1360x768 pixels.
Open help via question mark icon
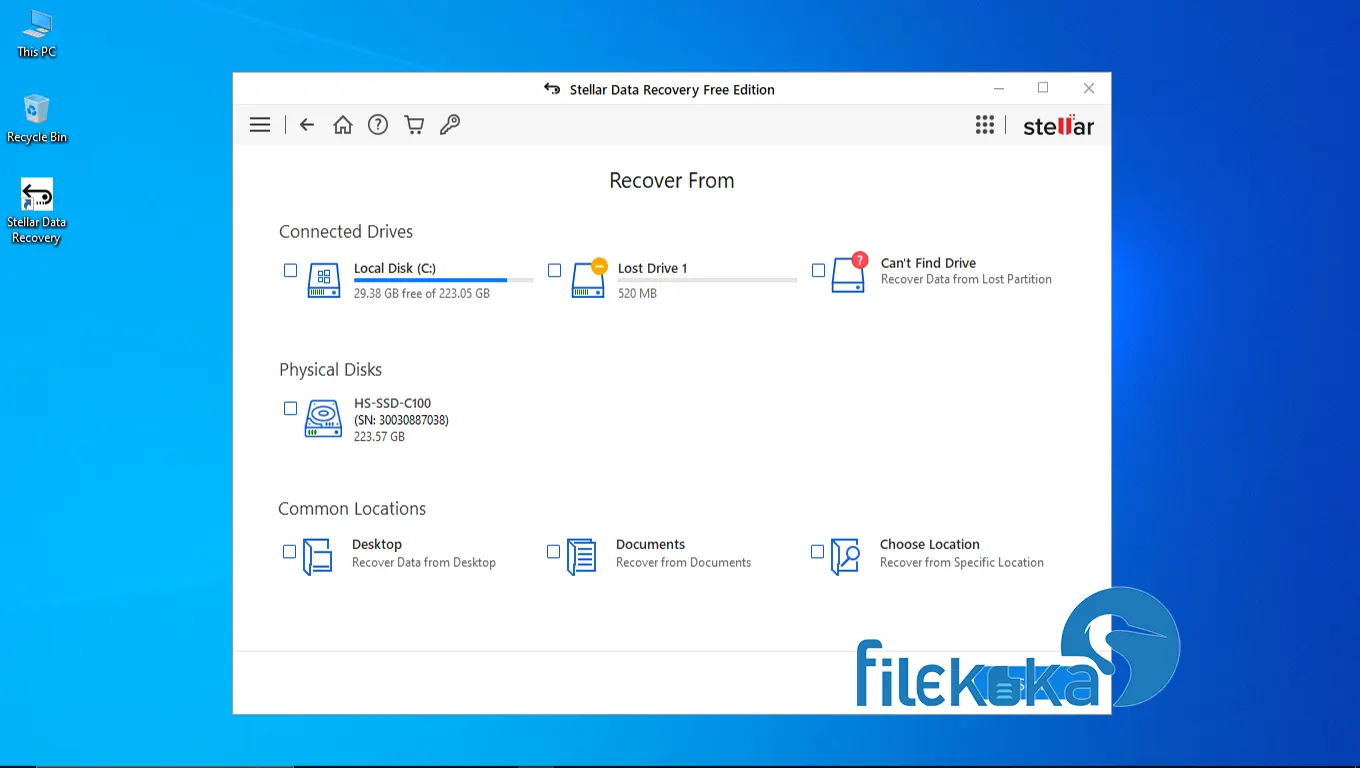coord(378,125)
